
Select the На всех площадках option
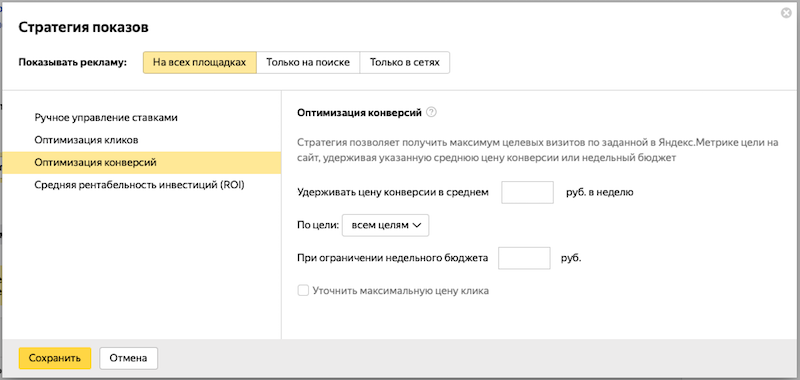click(x=199, y=62)
